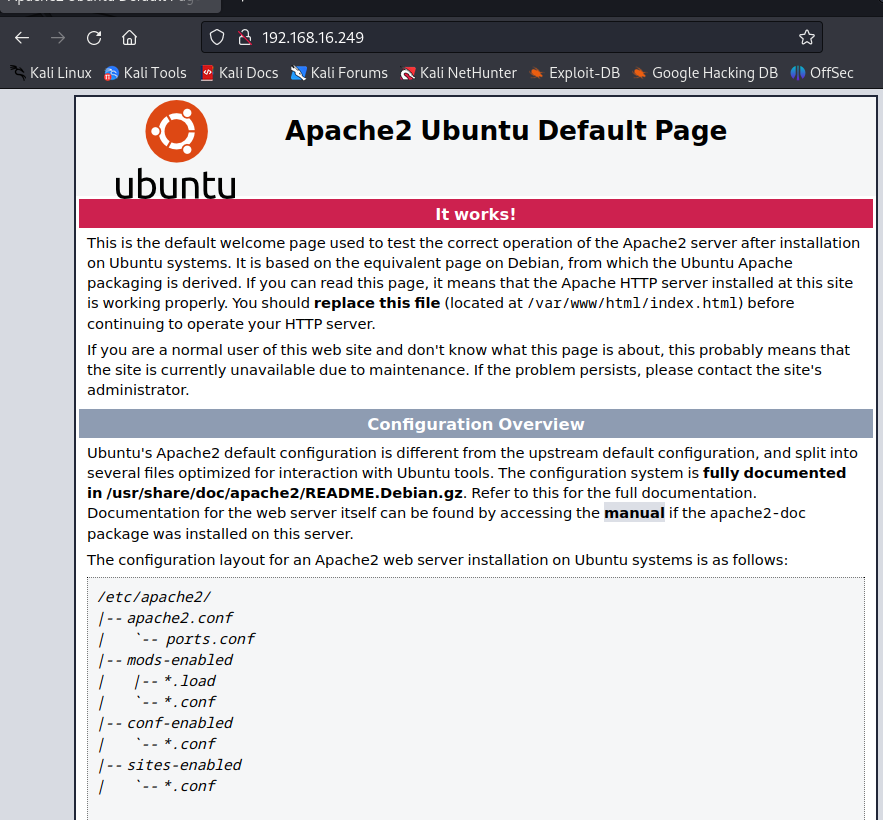Viewport: 883px width, 820px height.
Task: Bookmark this page with the star icon
Action: 806,38
